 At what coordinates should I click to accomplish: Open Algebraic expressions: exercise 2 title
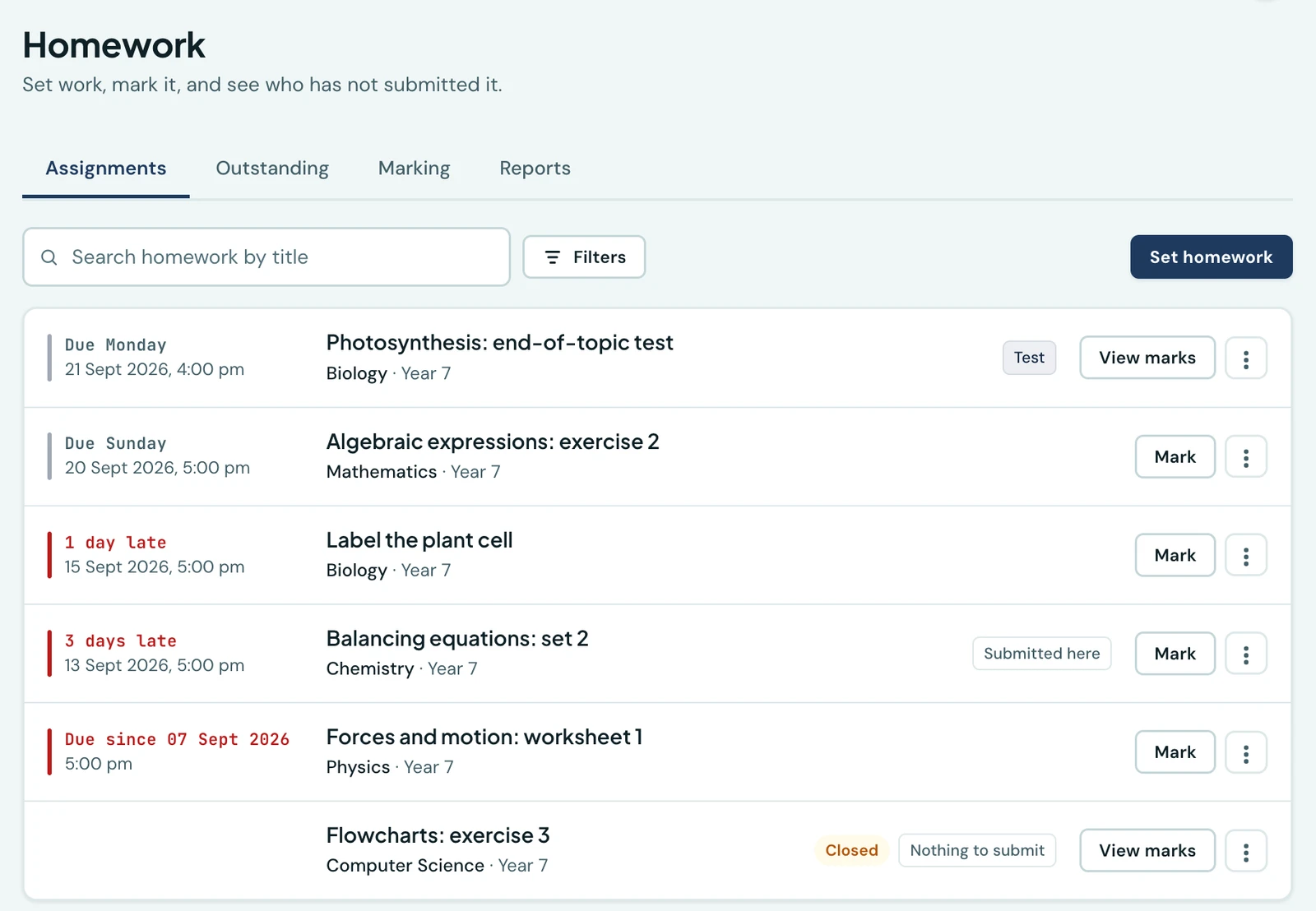pyautogui.click(x=493, y=442)
